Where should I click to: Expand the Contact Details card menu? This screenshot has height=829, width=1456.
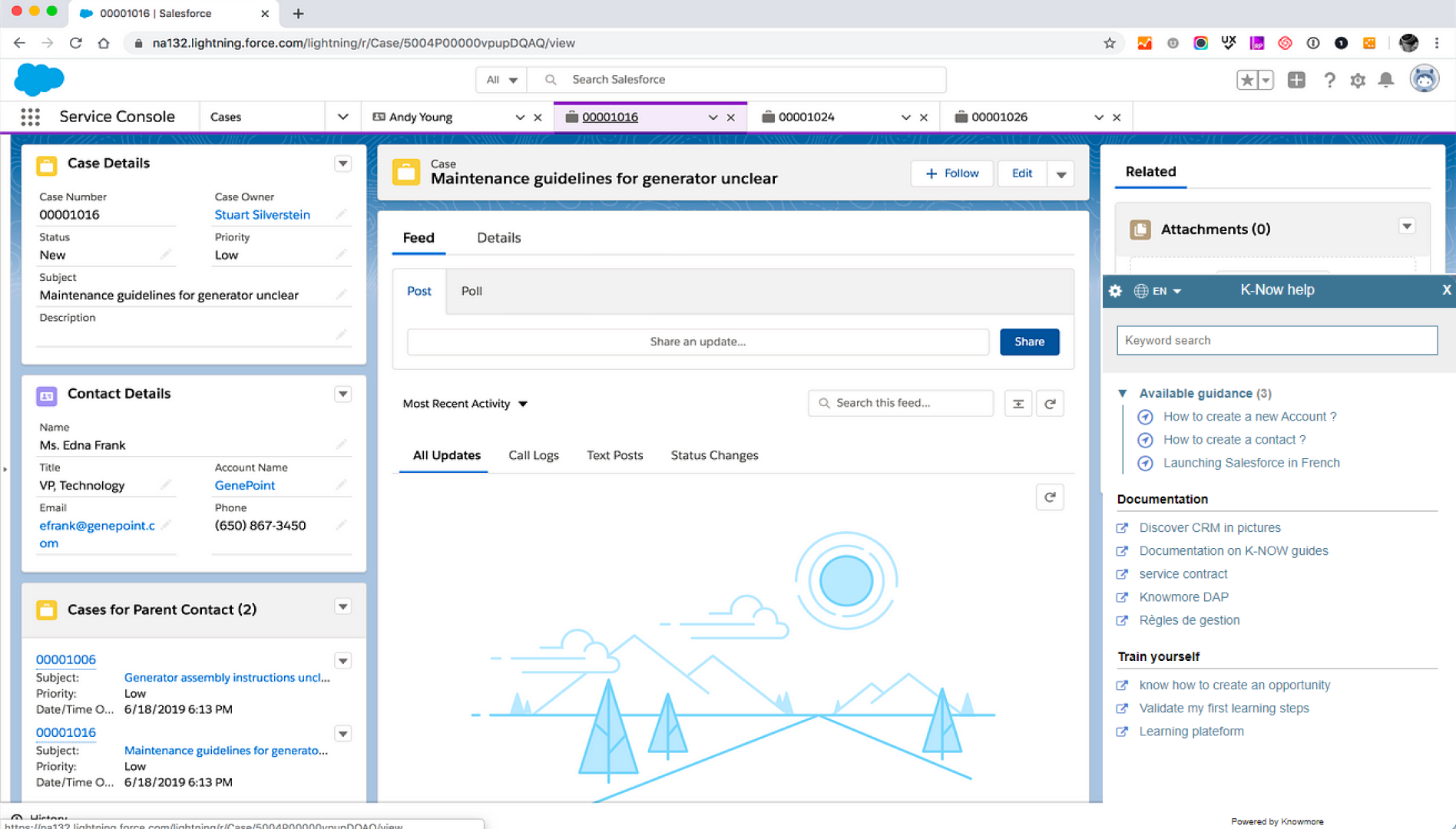(x=343, y=394)
